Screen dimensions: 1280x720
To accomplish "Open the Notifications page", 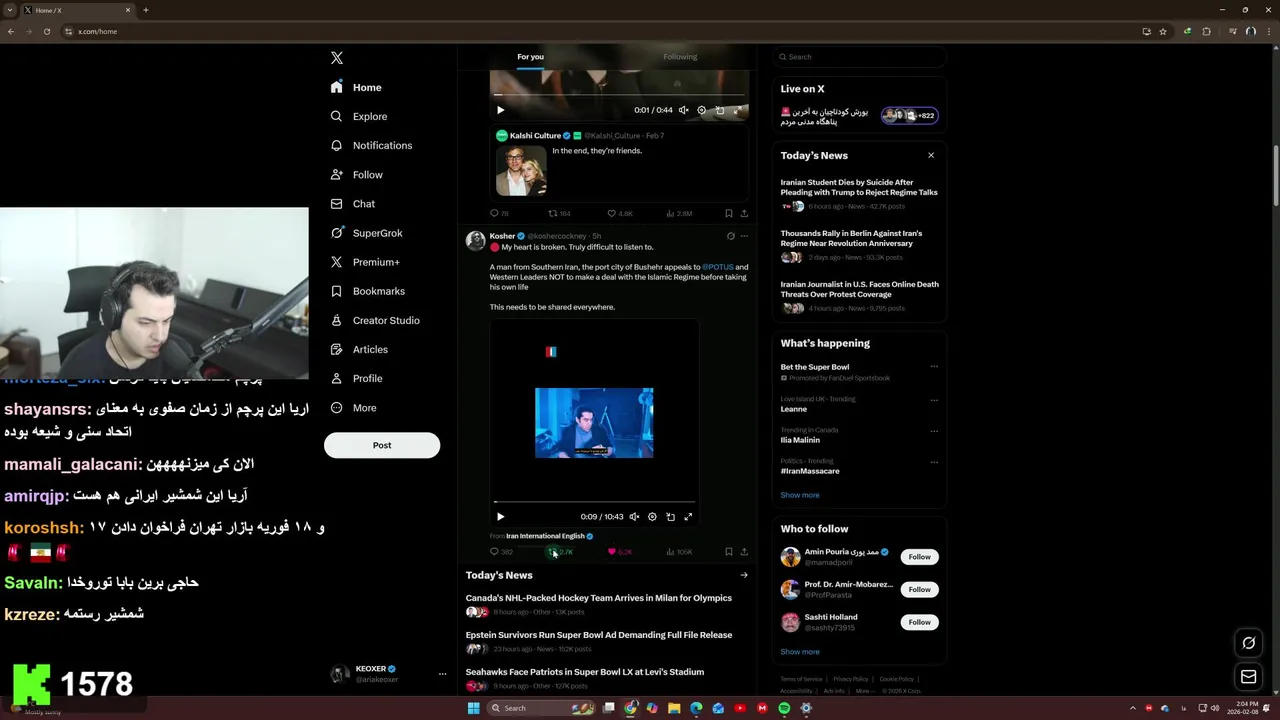I will click(371, 145).
